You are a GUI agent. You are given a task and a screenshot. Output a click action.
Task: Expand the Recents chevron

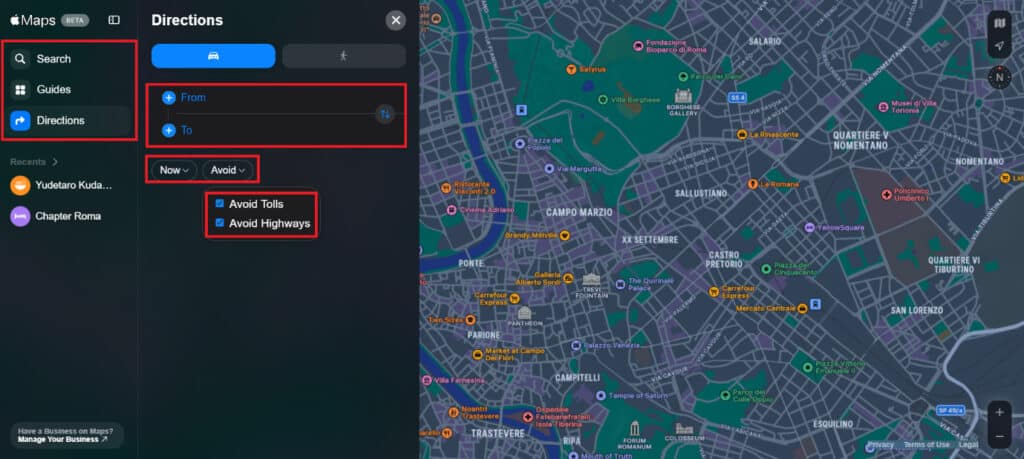tap(55, 162)
